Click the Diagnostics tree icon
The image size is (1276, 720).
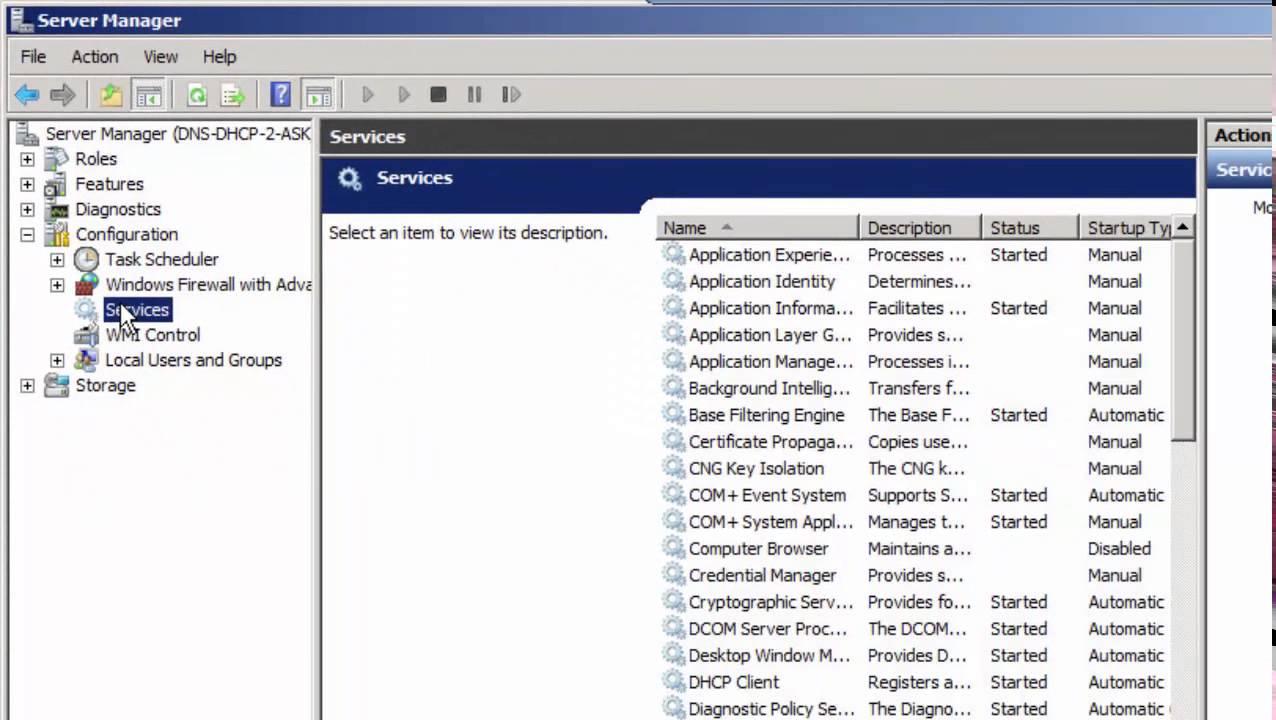pyautogui.click(x=57, y=209)
